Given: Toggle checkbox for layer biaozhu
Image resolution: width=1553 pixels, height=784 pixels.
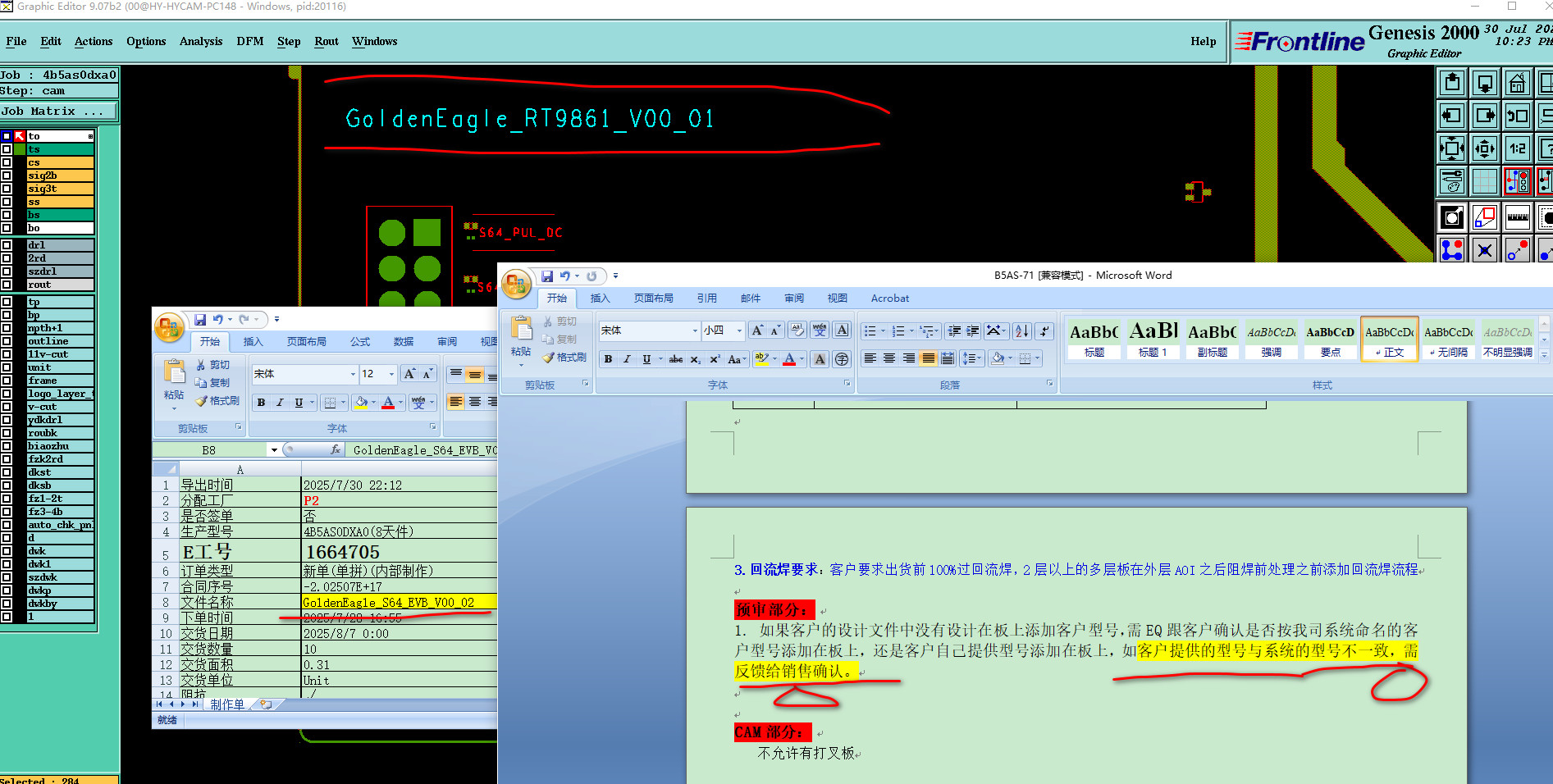Looking at the screenshot, I should coord(7,446).
